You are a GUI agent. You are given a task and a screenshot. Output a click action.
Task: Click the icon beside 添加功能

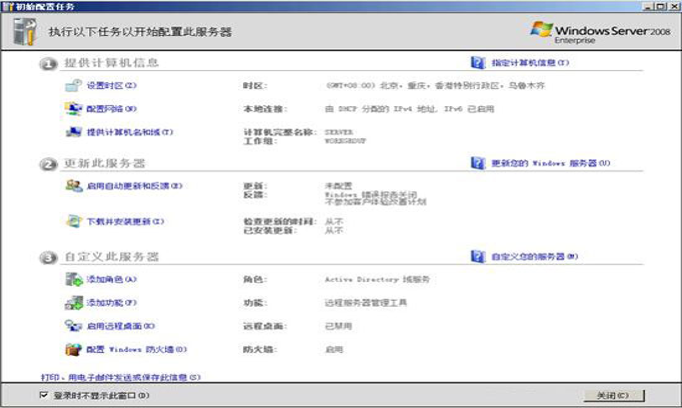pos(72,302)
